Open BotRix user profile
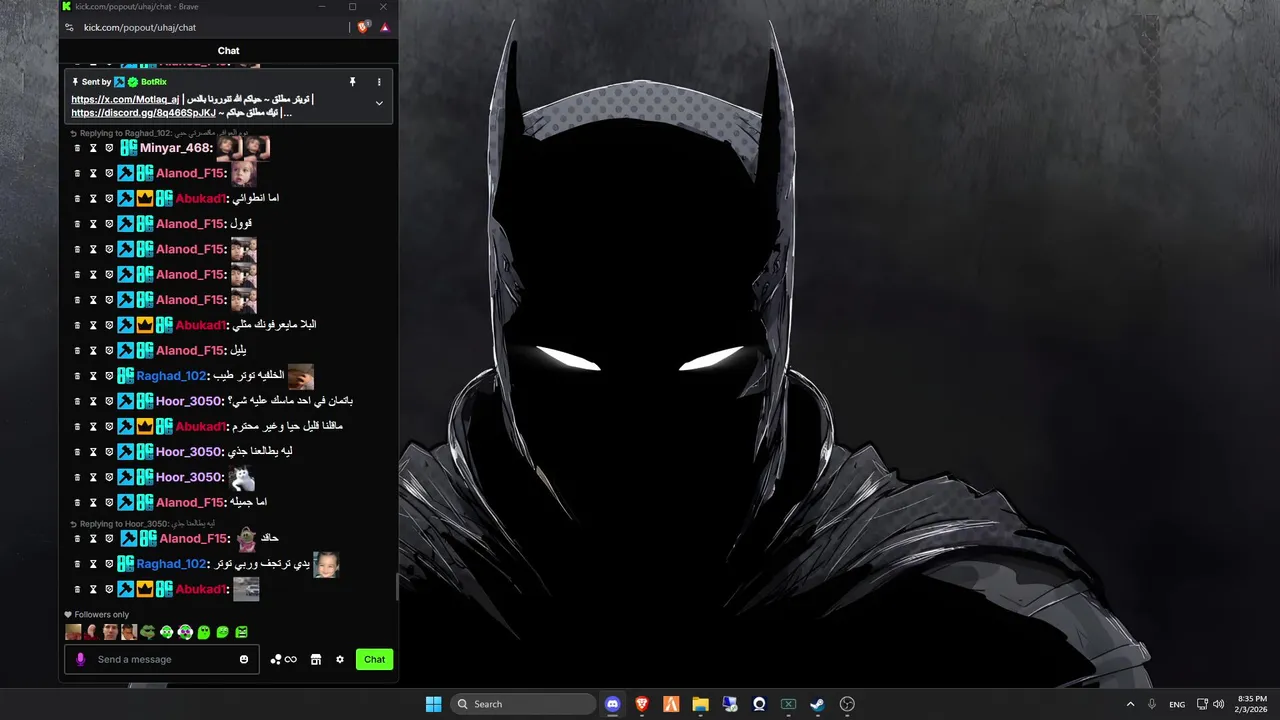Image resolution: width=1280 pixels, height=720 pixels. click(154, 82)
